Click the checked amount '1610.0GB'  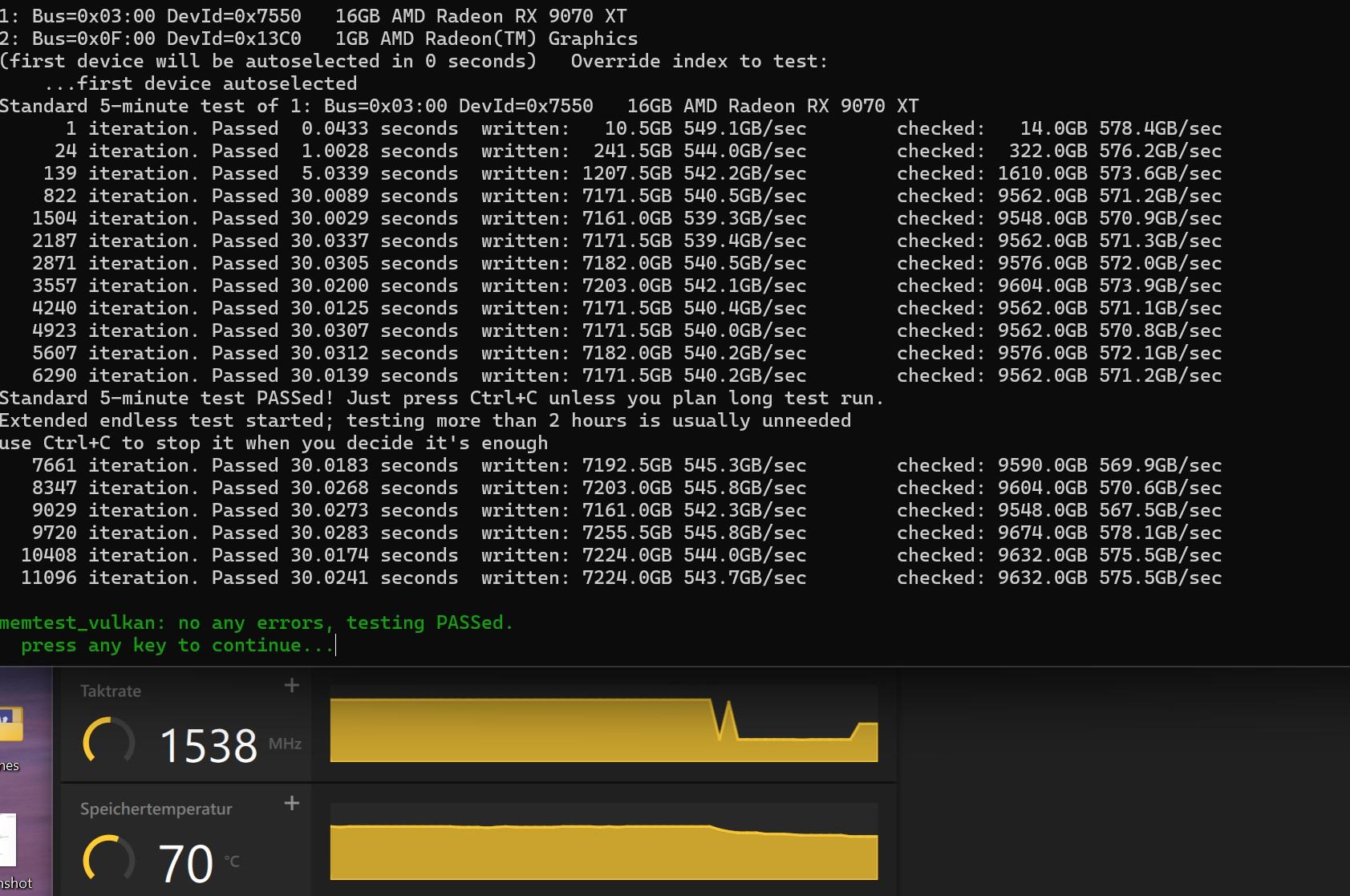[x=1042, y=173]
